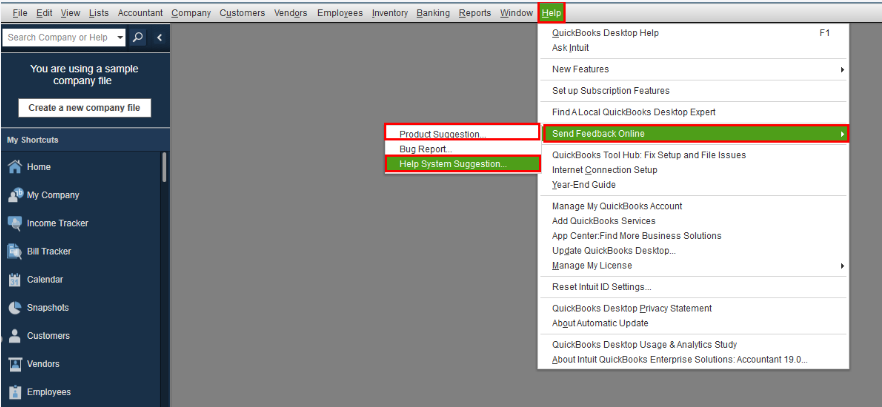Click the shortcuts panel vertical scrollbar
The image size is (882, 407).
tap(164, 166)
